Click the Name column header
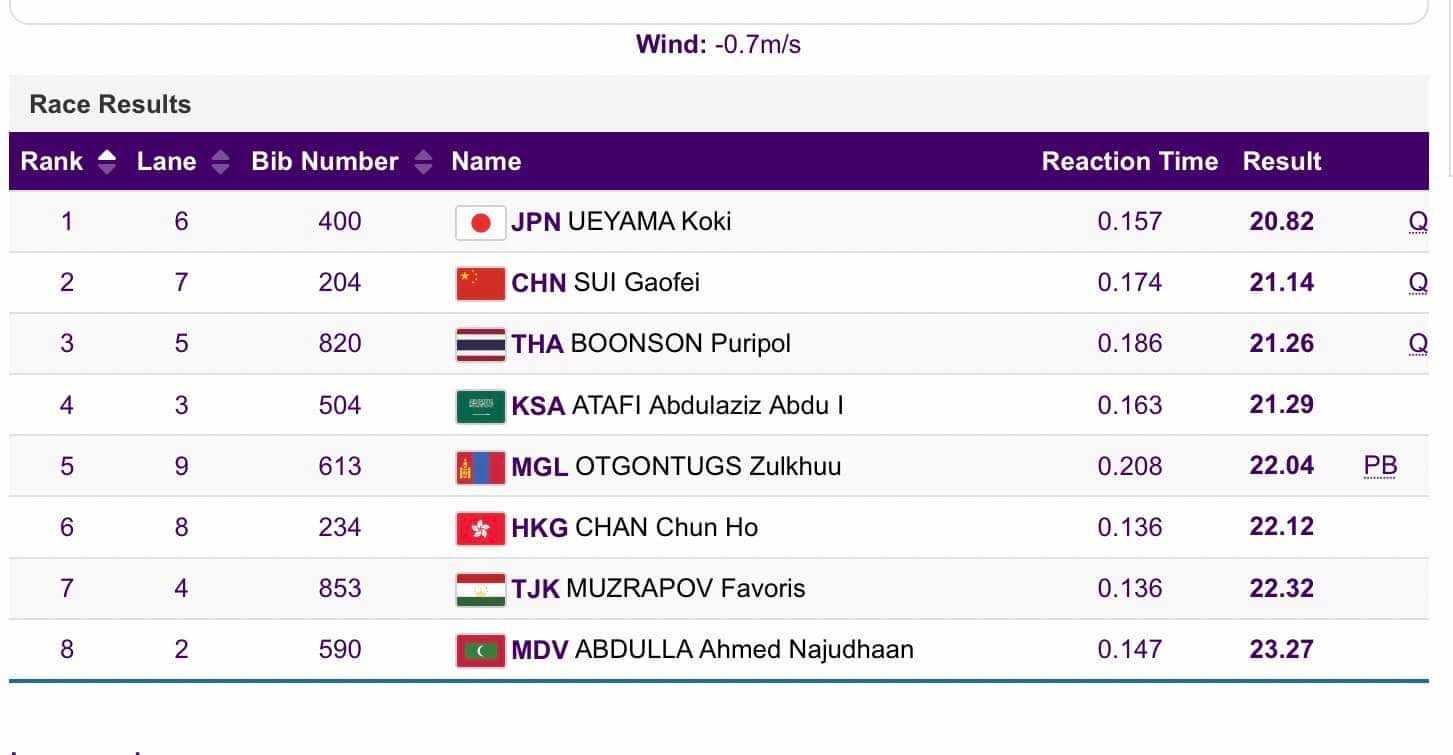Image resolution: width=1453 pixels, height=755 pixels. pos(486,162)
